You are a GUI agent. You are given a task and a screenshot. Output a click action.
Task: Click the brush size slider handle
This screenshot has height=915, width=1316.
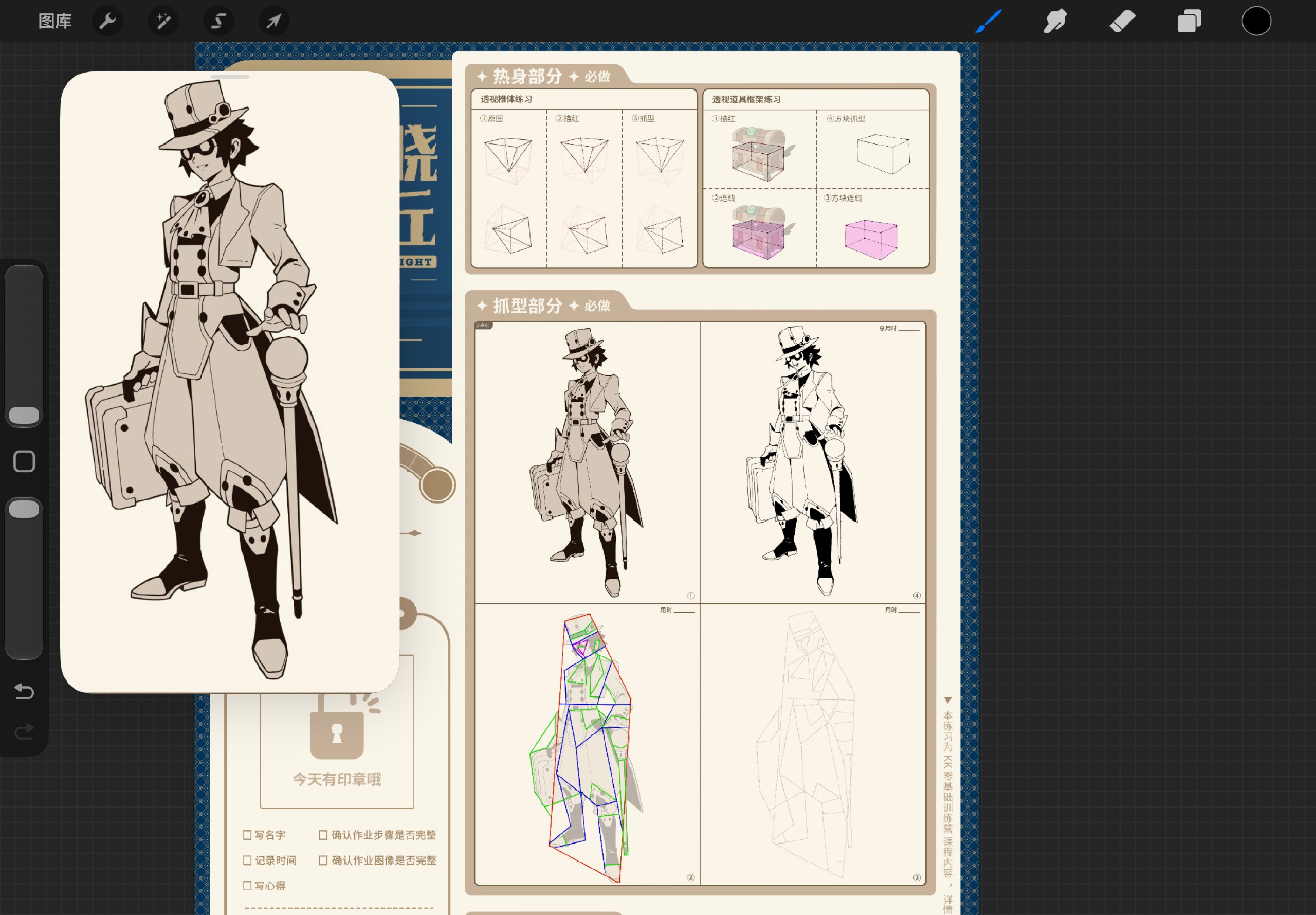[x=24, y=415]
